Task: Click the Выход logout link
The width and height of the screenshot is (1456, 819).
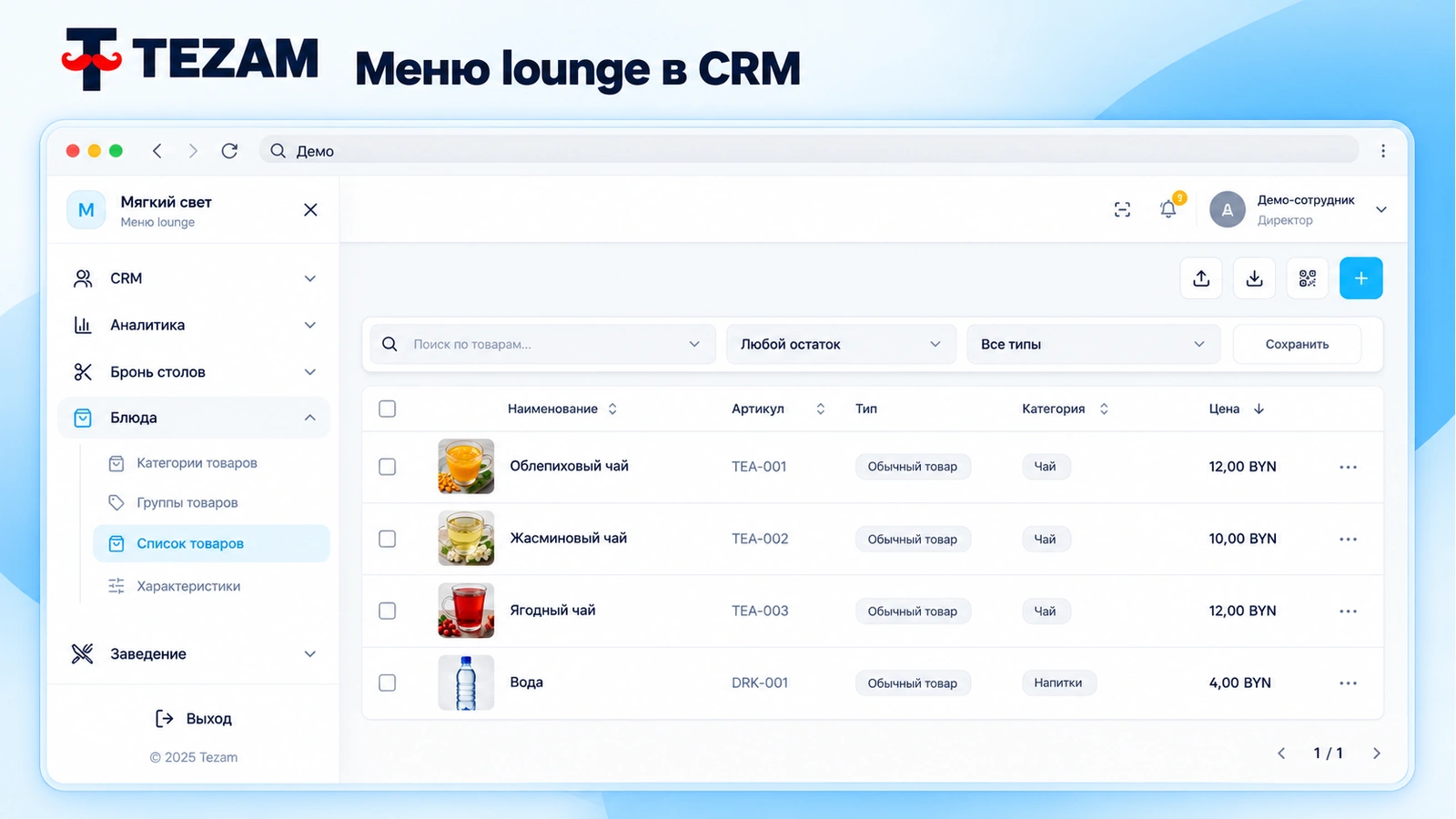Action: tap(193, 719)
